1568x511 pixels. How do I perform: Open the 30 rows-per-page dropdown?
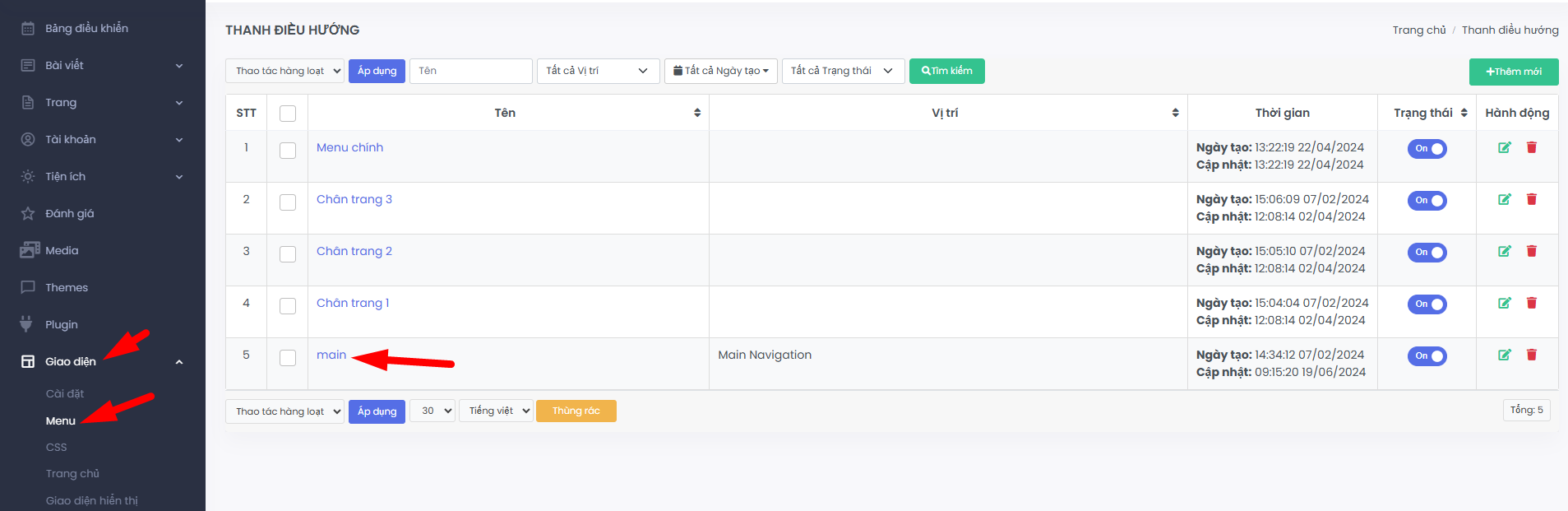point(432,411)
